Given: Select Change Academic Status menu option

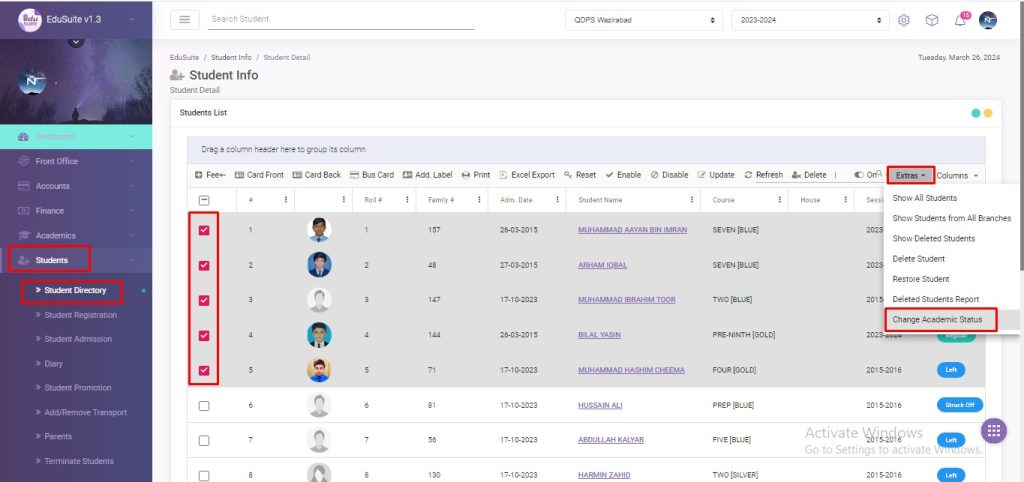Looking at the screenshot, I should tap(937, 320).
